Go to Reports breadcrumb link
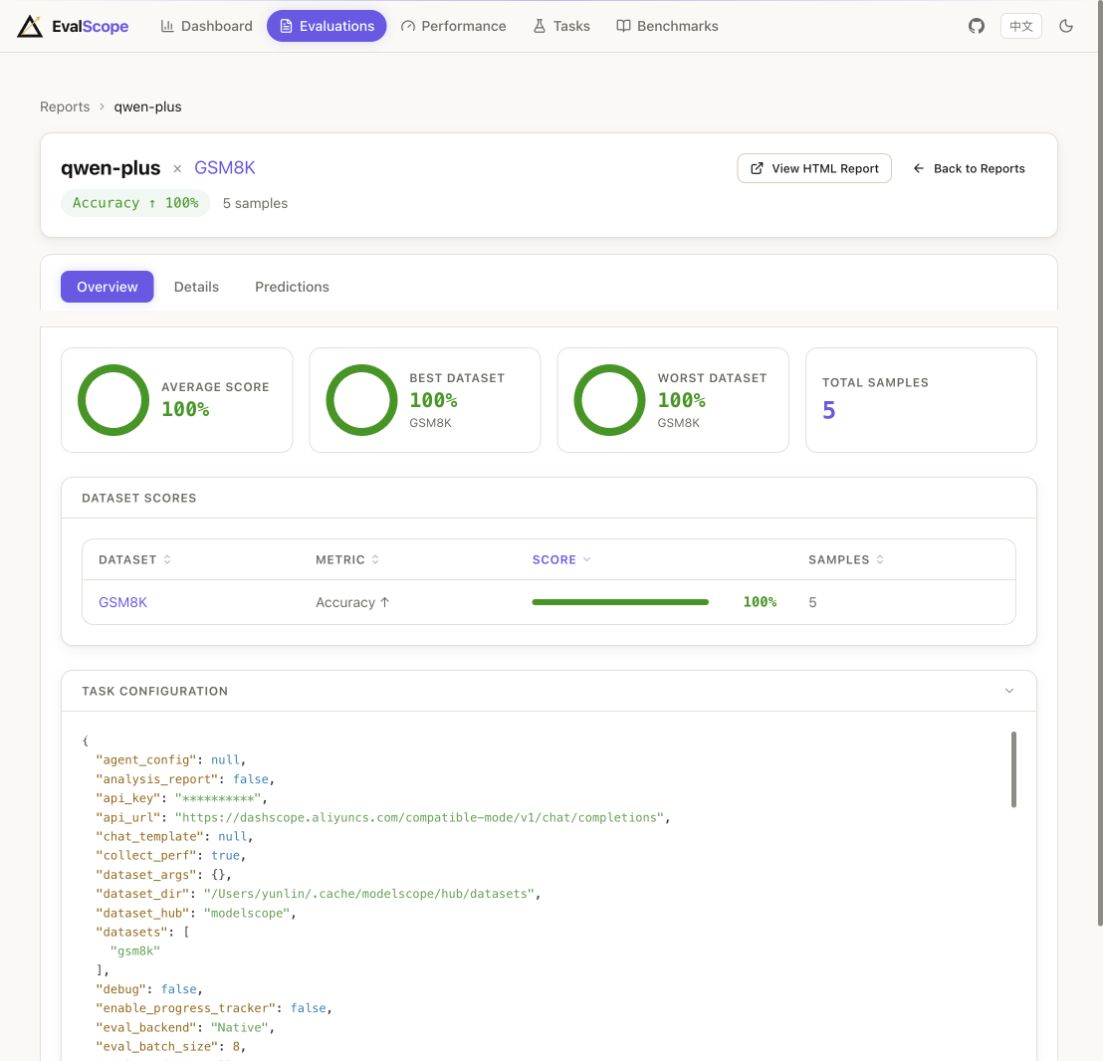Screen dimensions: 1103x1061 point(65,107)
